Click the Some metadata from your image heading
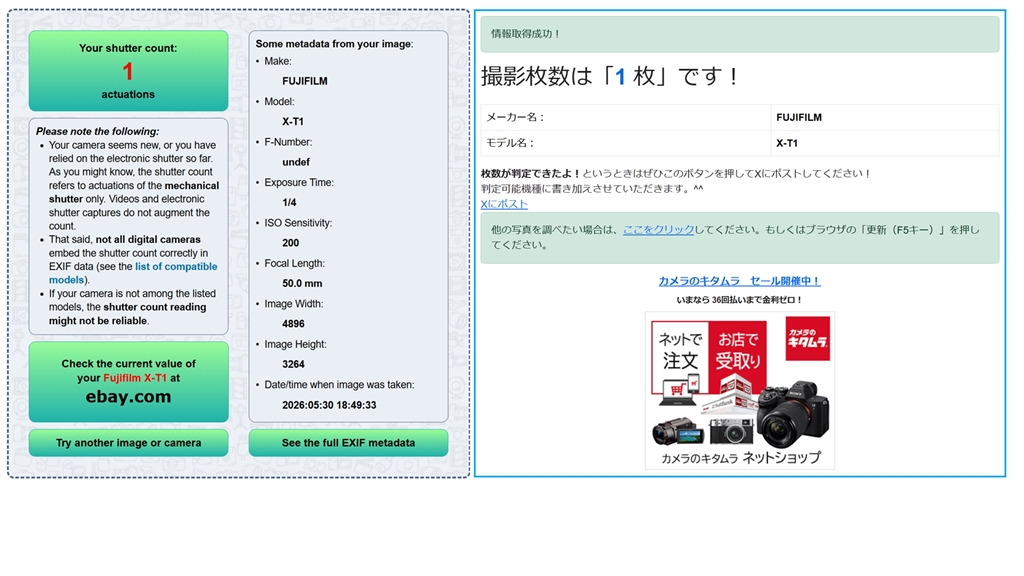Image resolution: width=1024 pixels, height=576 pixels. pos(334,44)
